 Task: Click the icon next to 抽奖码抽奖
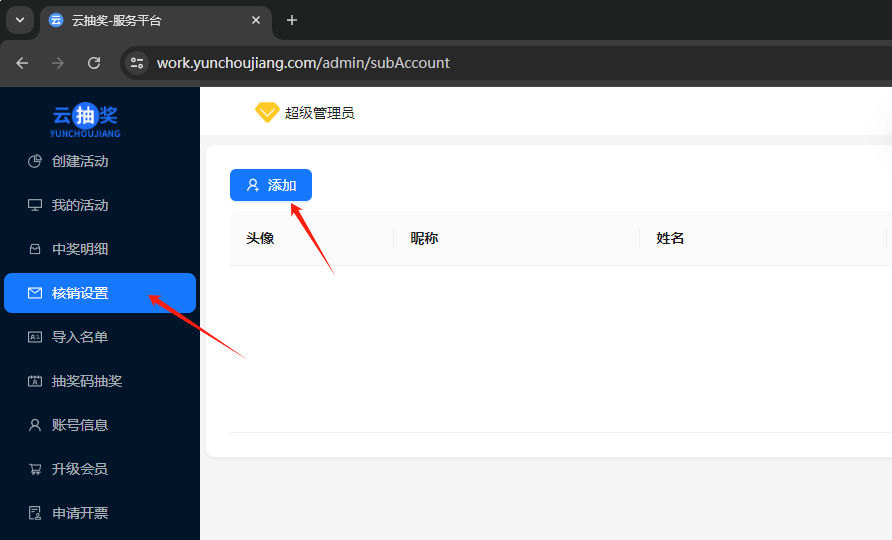35,381
